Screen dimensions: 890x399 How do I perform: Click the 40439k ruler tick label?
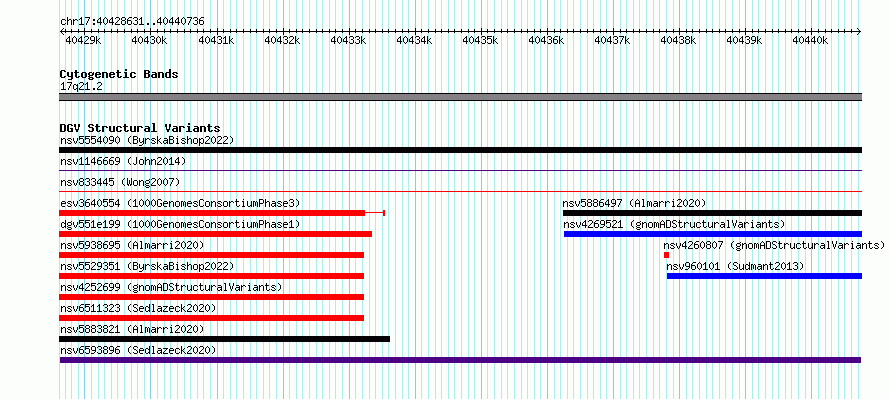(745, 40)
